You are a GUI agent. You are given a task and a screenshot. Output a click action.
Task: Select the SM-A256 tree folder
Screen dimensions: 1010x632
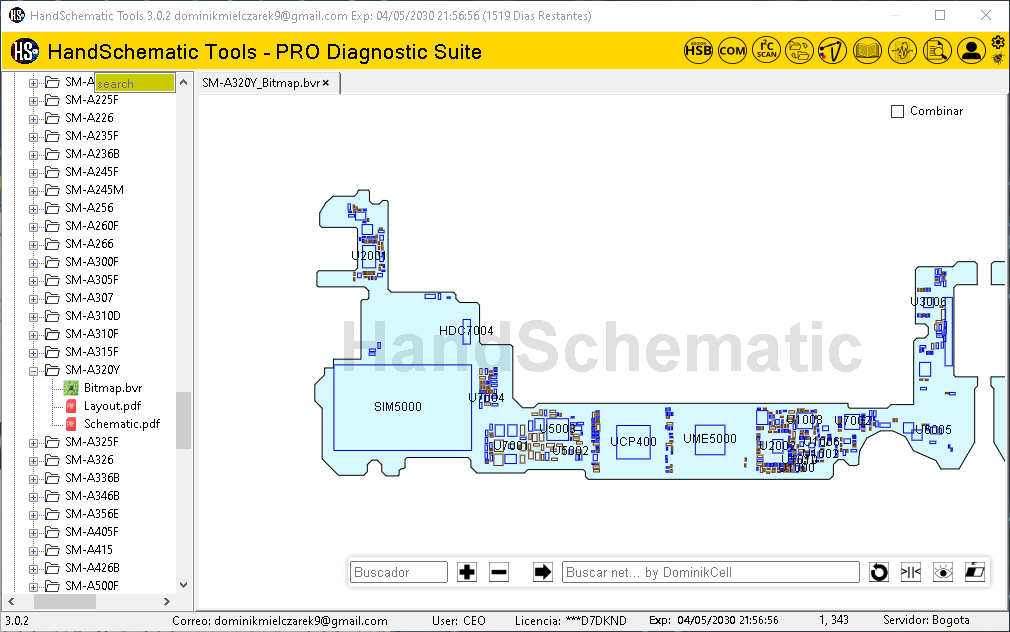pyautogui.click(x=89, y=208)
